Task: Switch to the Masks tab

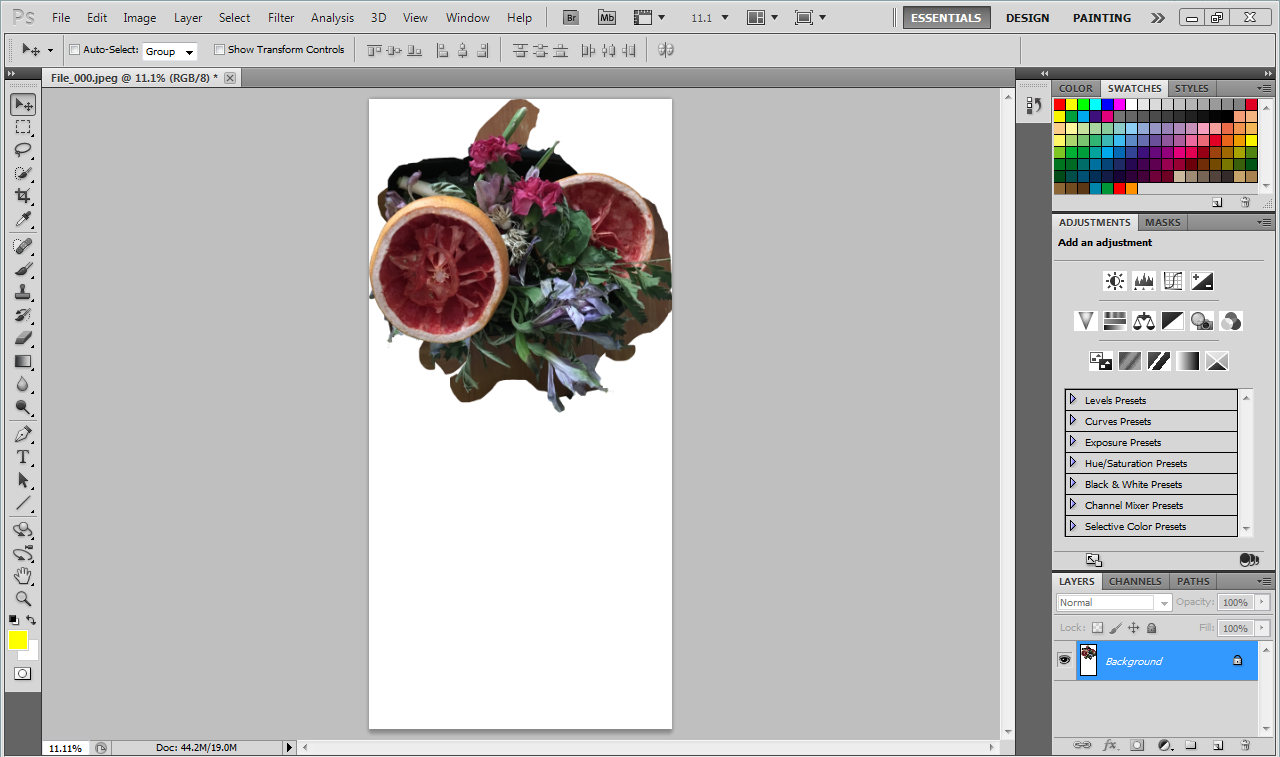Action: coord(1162,222)
